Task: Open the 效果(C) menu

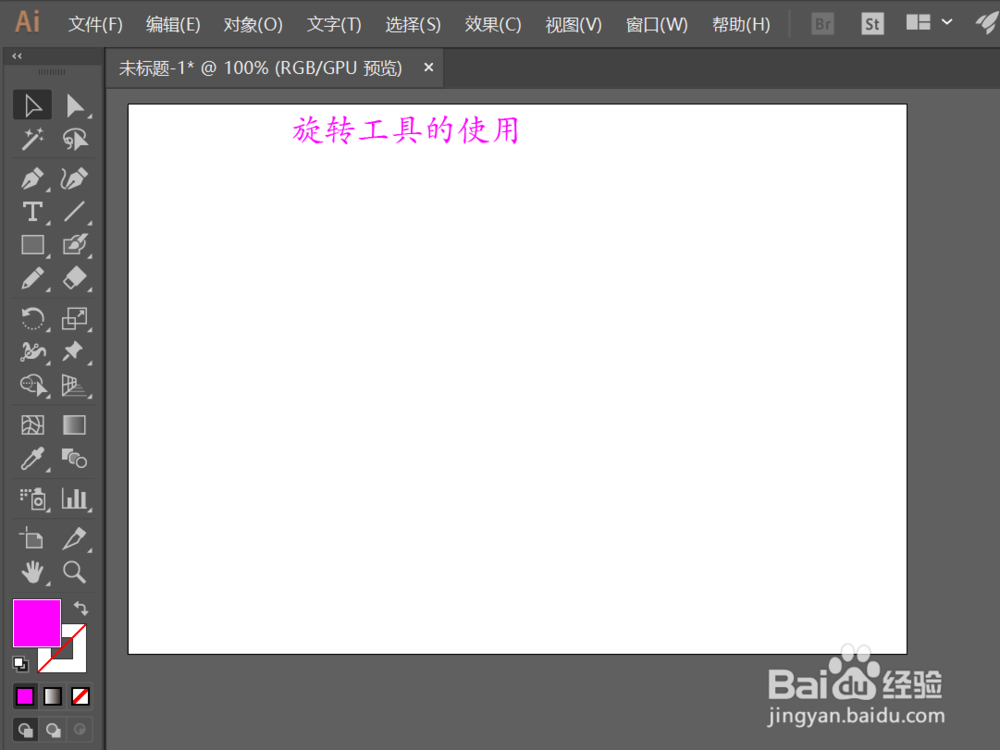Action: pos(492,24)
